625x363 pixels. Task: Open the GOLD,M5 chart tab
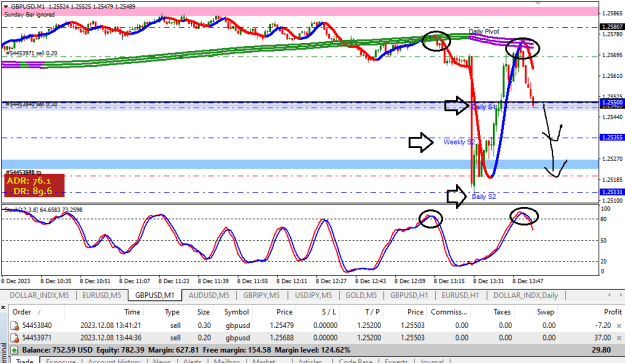click(361, 295)
